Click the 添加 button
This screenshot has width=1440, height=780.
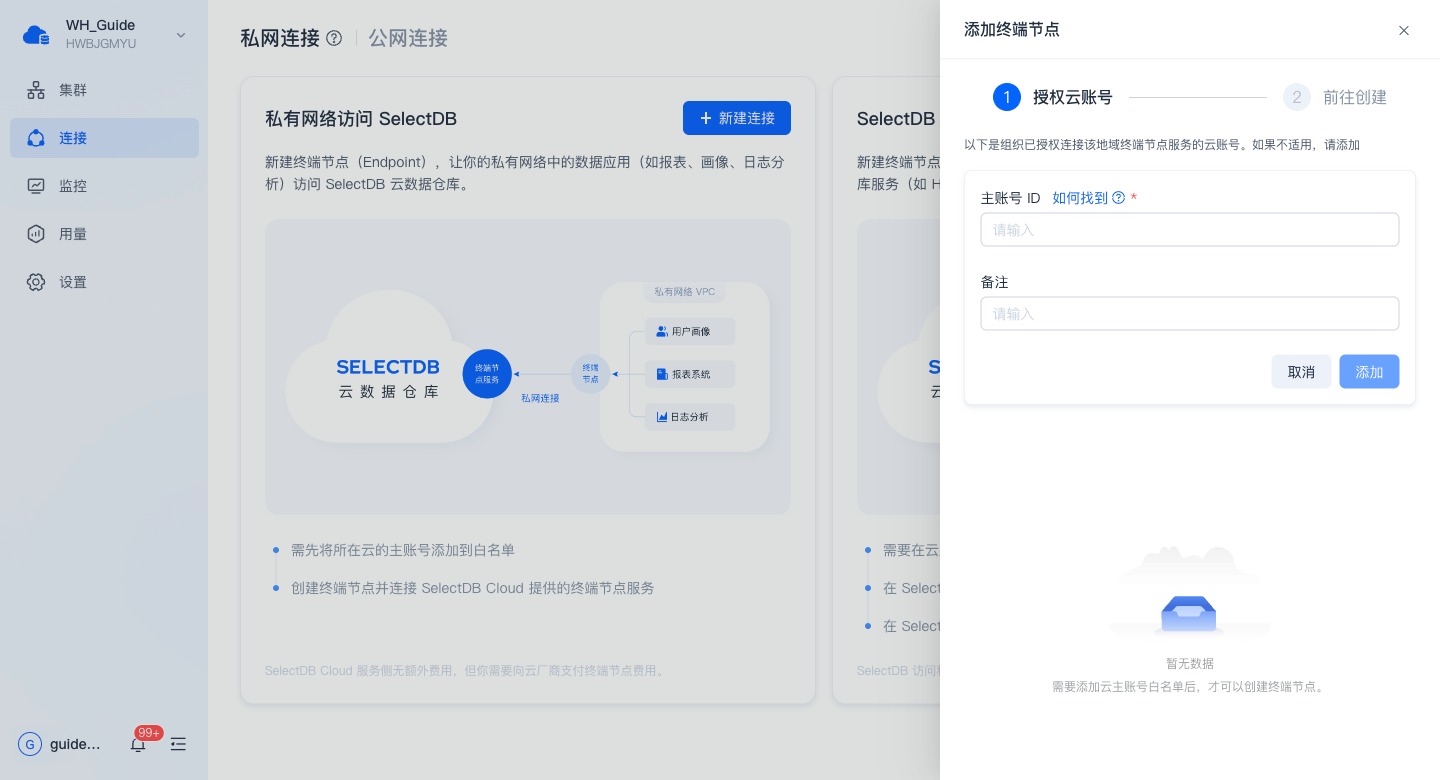coord(1369,372)
